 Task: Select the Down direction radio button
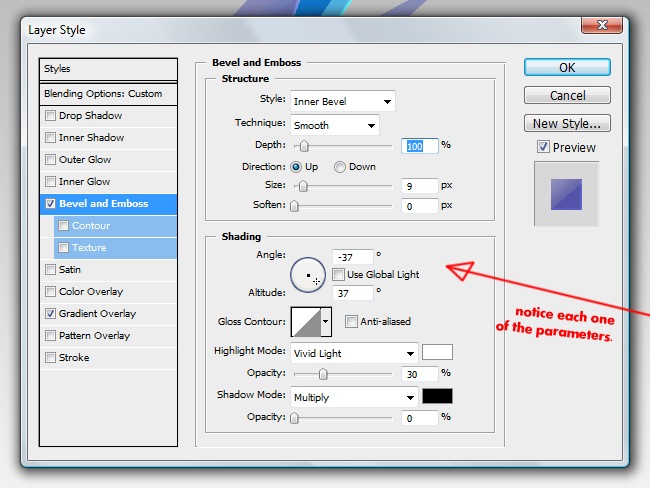(340, 167)
